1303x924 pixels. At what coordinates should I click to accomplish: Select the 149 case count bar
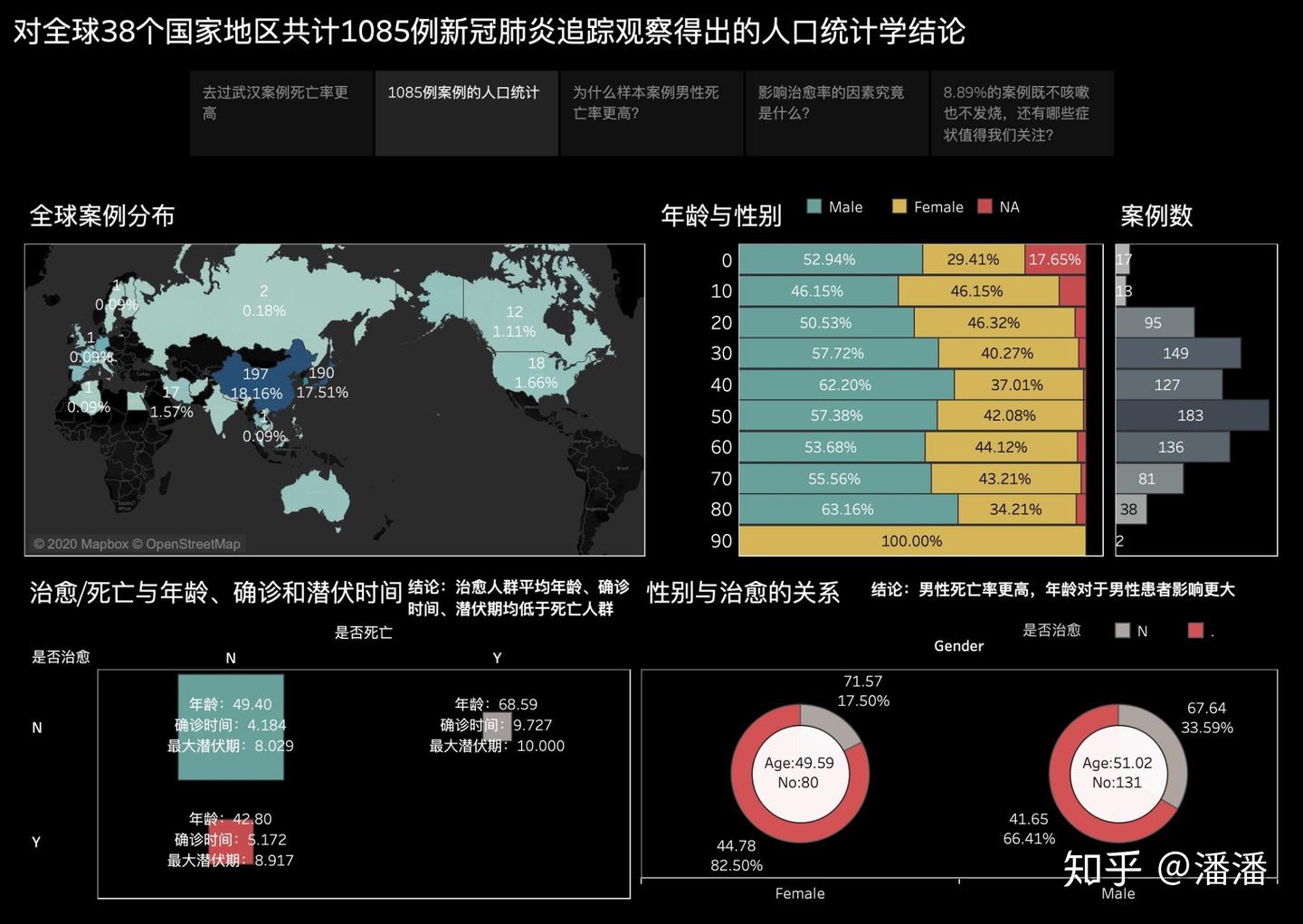(1178, 353)
